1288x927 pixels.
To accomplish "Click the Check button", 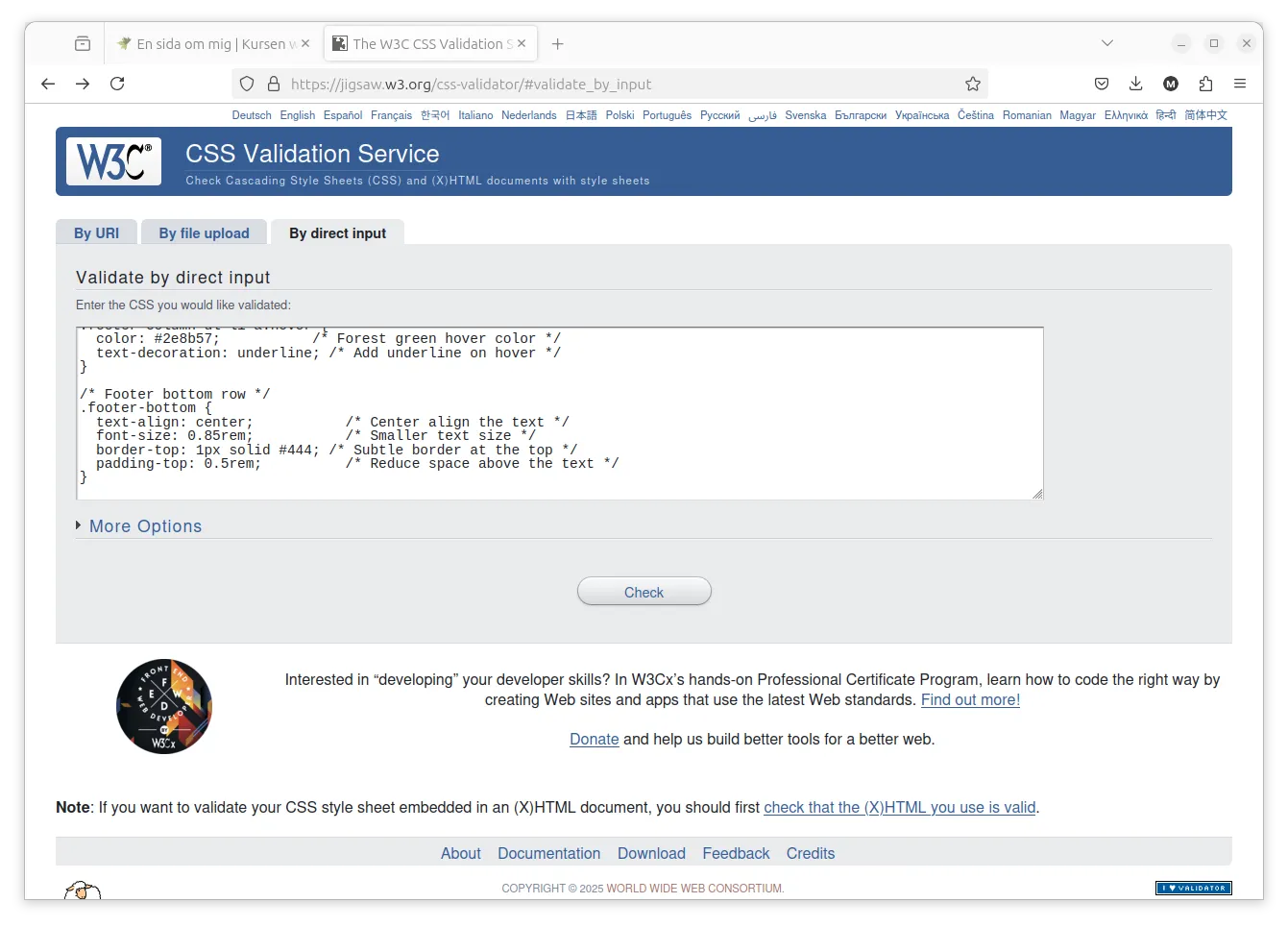I will pos(644,592).
